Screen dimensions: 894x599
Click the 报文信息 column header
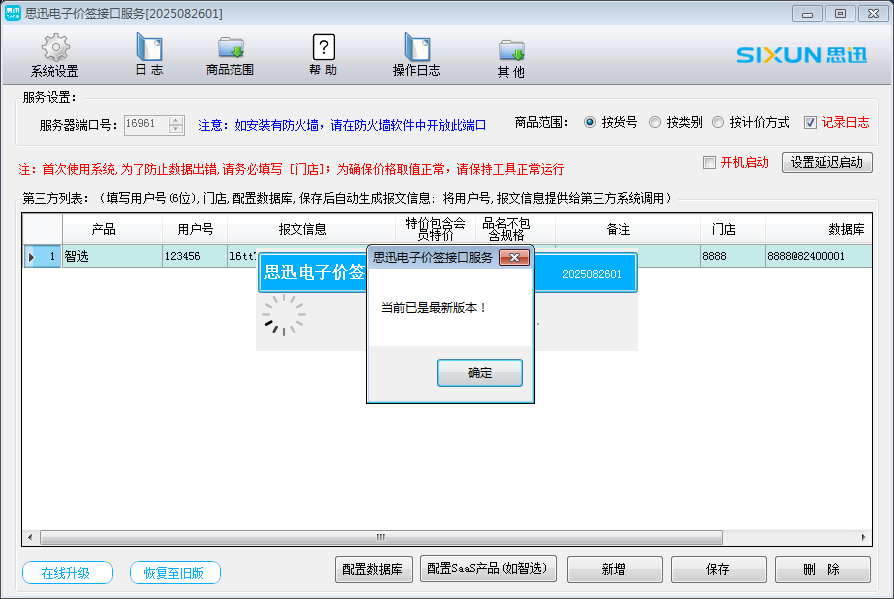pos(311,229)
